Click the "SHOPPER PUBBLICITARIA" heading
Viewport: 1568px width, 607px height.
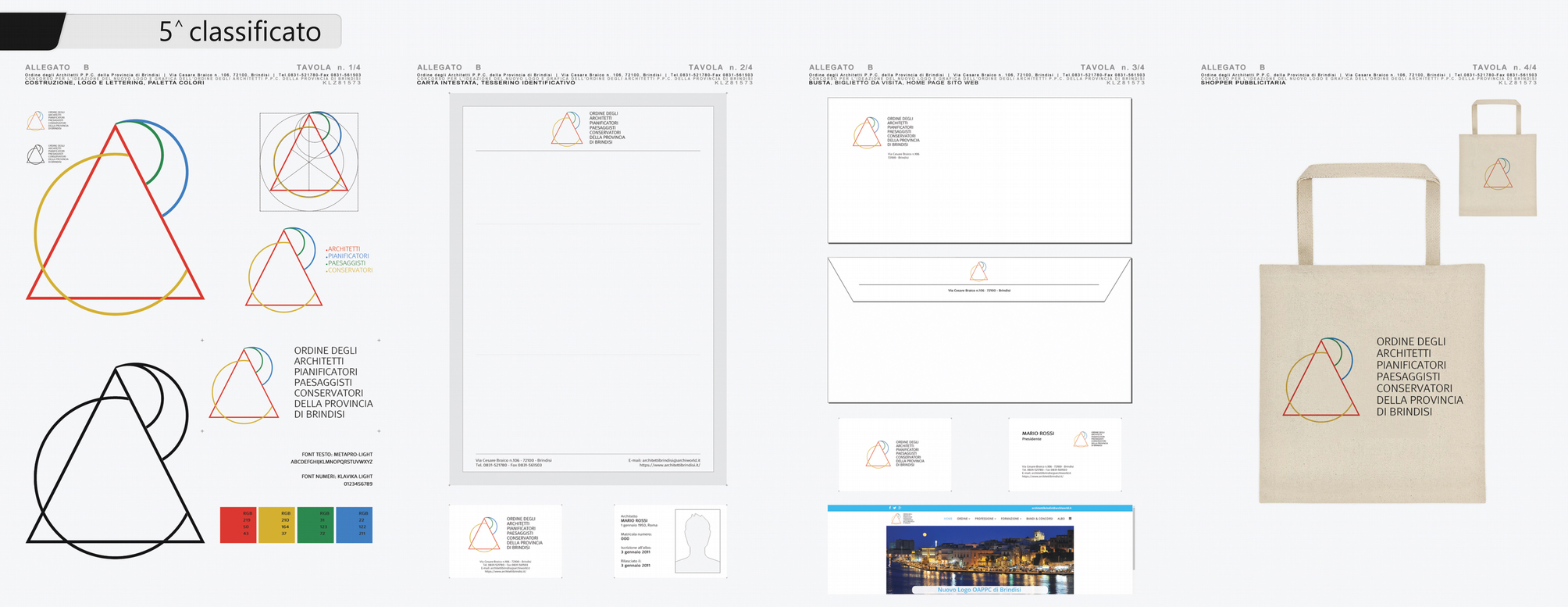(x=1243, y=83)
